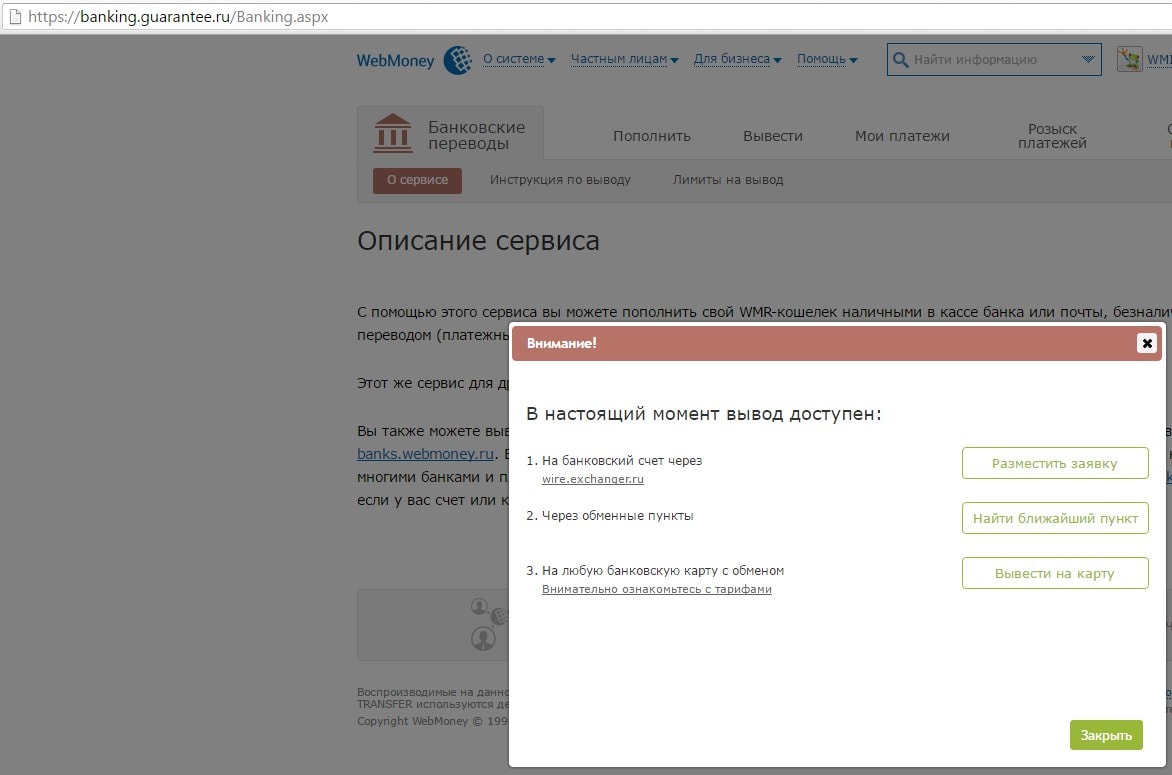Click the magnifier search icon
Image resolution: width=1172 pixels, height=775 pixels.
(901, 60)
